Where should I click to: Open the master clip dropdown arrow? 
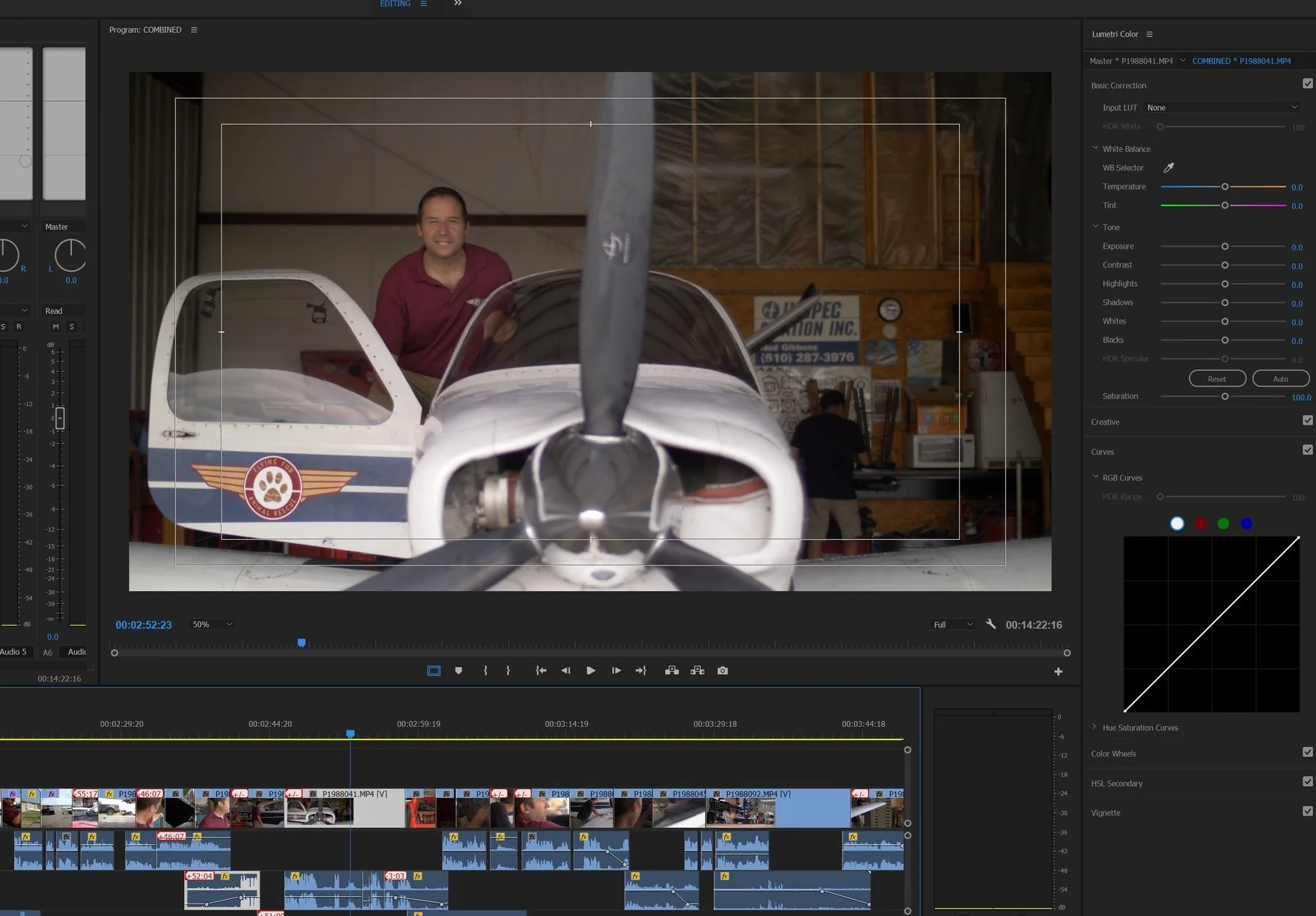1183,61
